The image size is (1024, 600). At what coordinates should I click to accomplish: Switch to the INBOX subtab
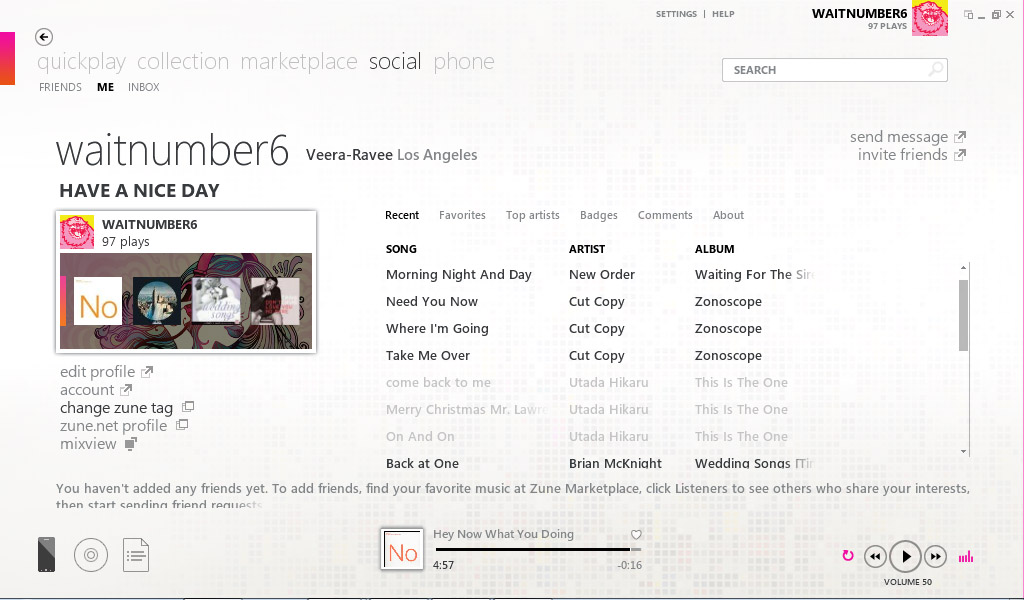pos(144,87)
